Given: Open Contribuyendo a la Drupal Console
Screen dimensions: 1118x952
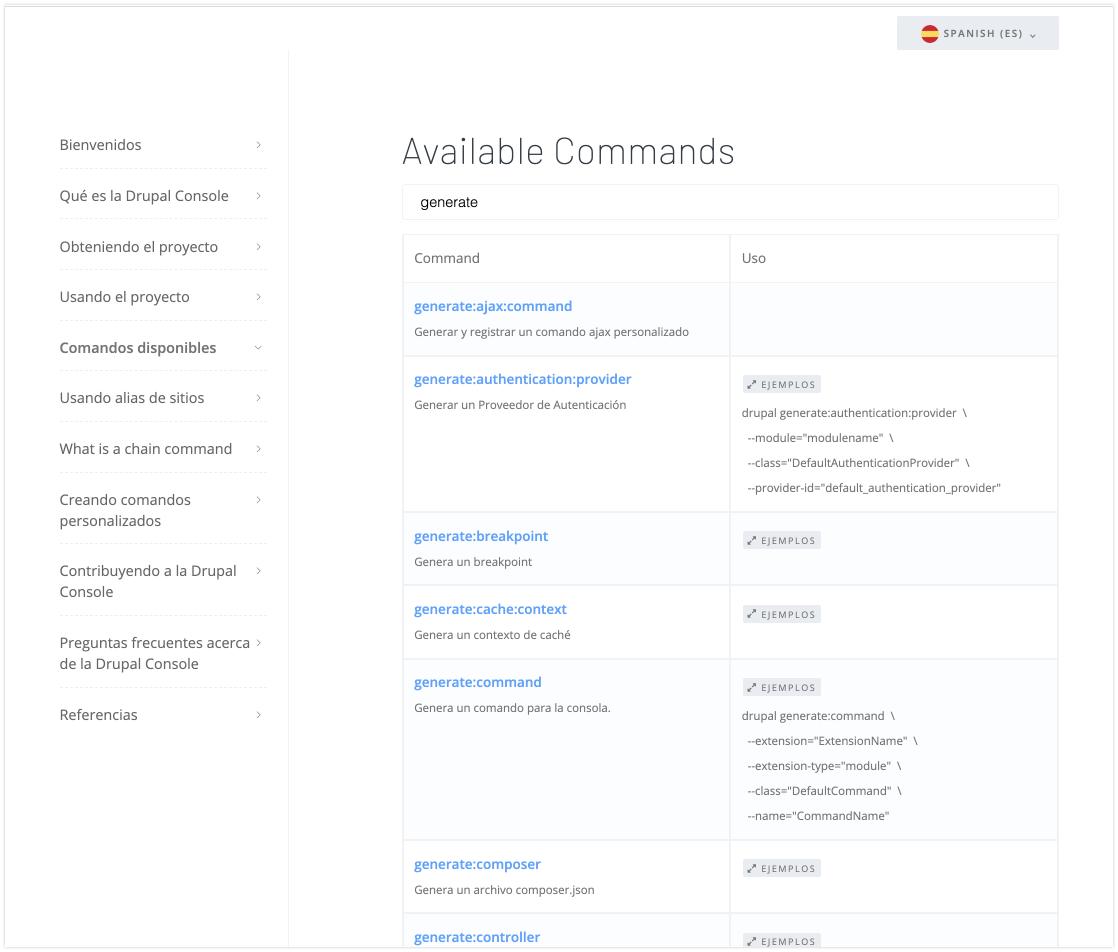Looking at the screenshot, I should point(148,581).
